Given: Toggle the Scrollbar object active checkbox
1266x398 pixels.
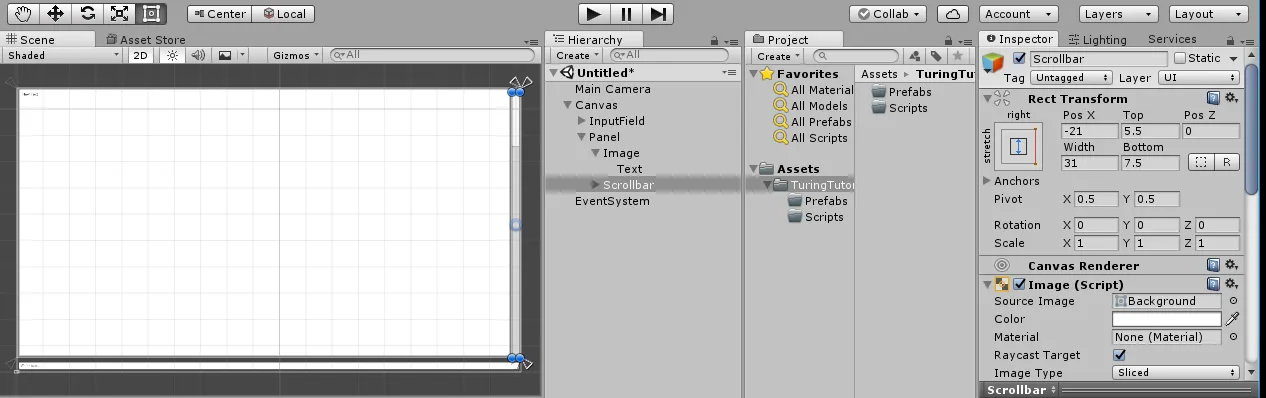Looking at the screenshot, I should [1019, 59].
